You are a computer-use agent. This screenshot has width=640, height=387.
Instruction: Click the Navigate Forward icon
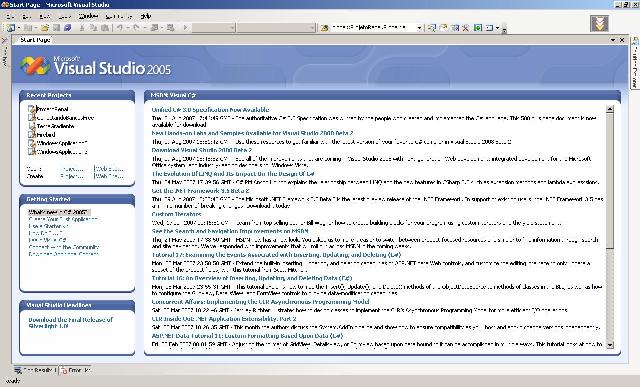171,28
